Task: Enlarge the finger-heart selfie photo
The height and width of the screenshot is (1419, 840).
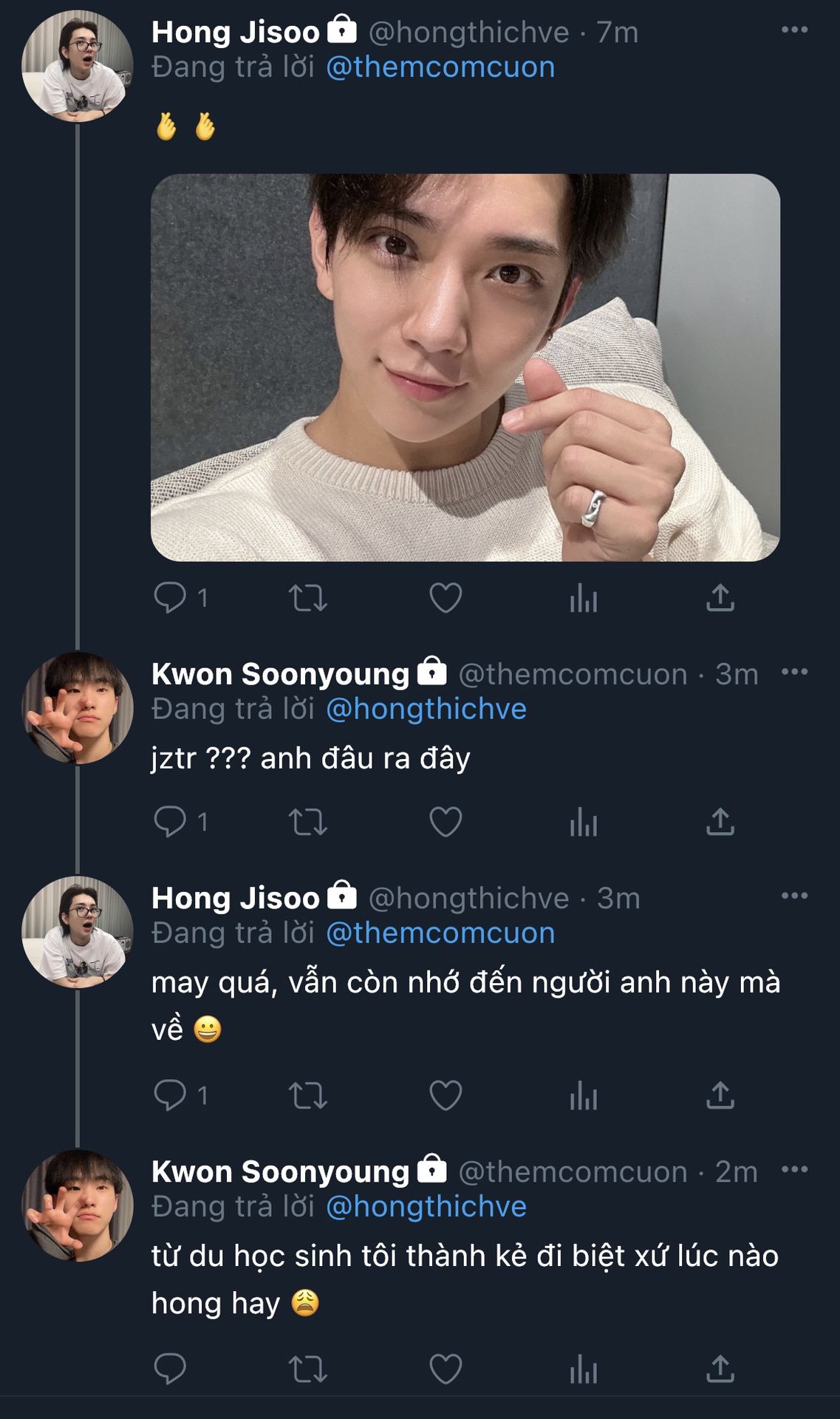Action: coord(465,367)
